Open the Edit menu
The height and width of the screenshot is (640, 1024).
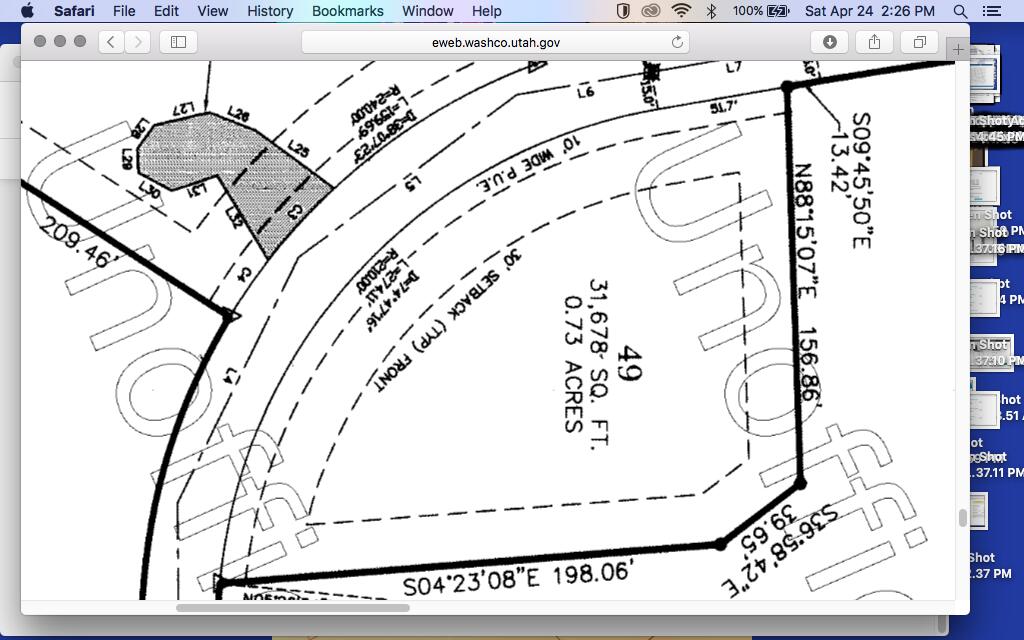[166, 10]
